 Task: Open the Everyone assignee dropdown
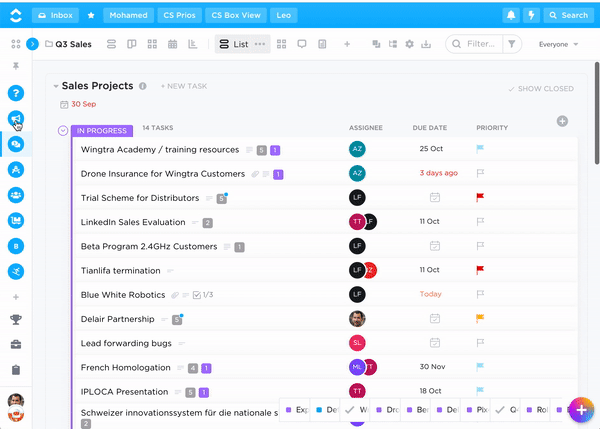tap(558, 44)
